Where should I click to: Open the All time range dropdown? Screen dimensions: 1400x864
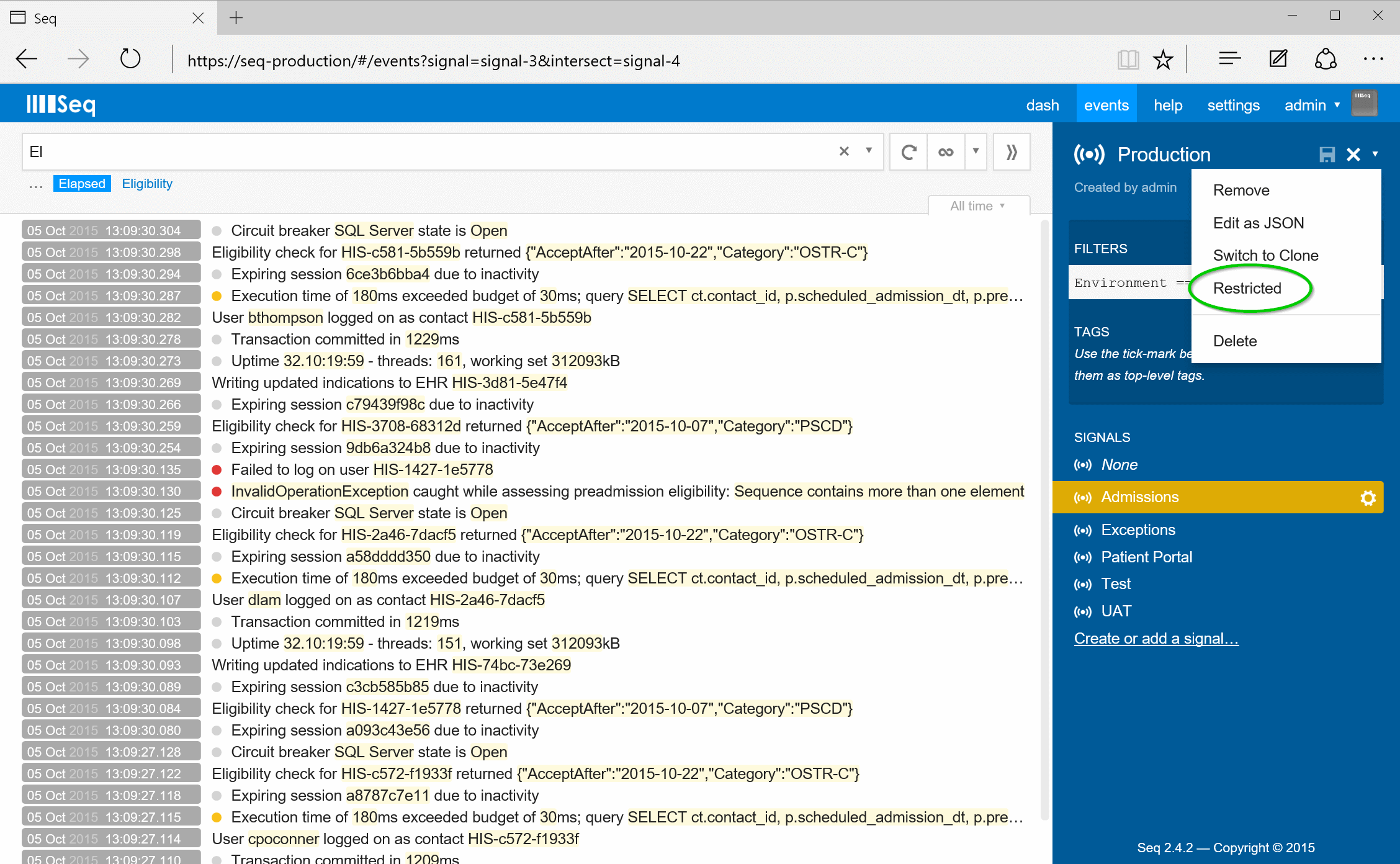[x=979, y=206]
